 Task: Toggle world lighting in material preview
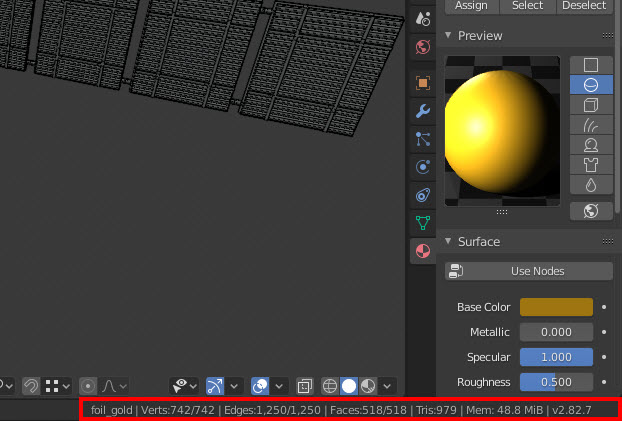click(x=591, y=211)
